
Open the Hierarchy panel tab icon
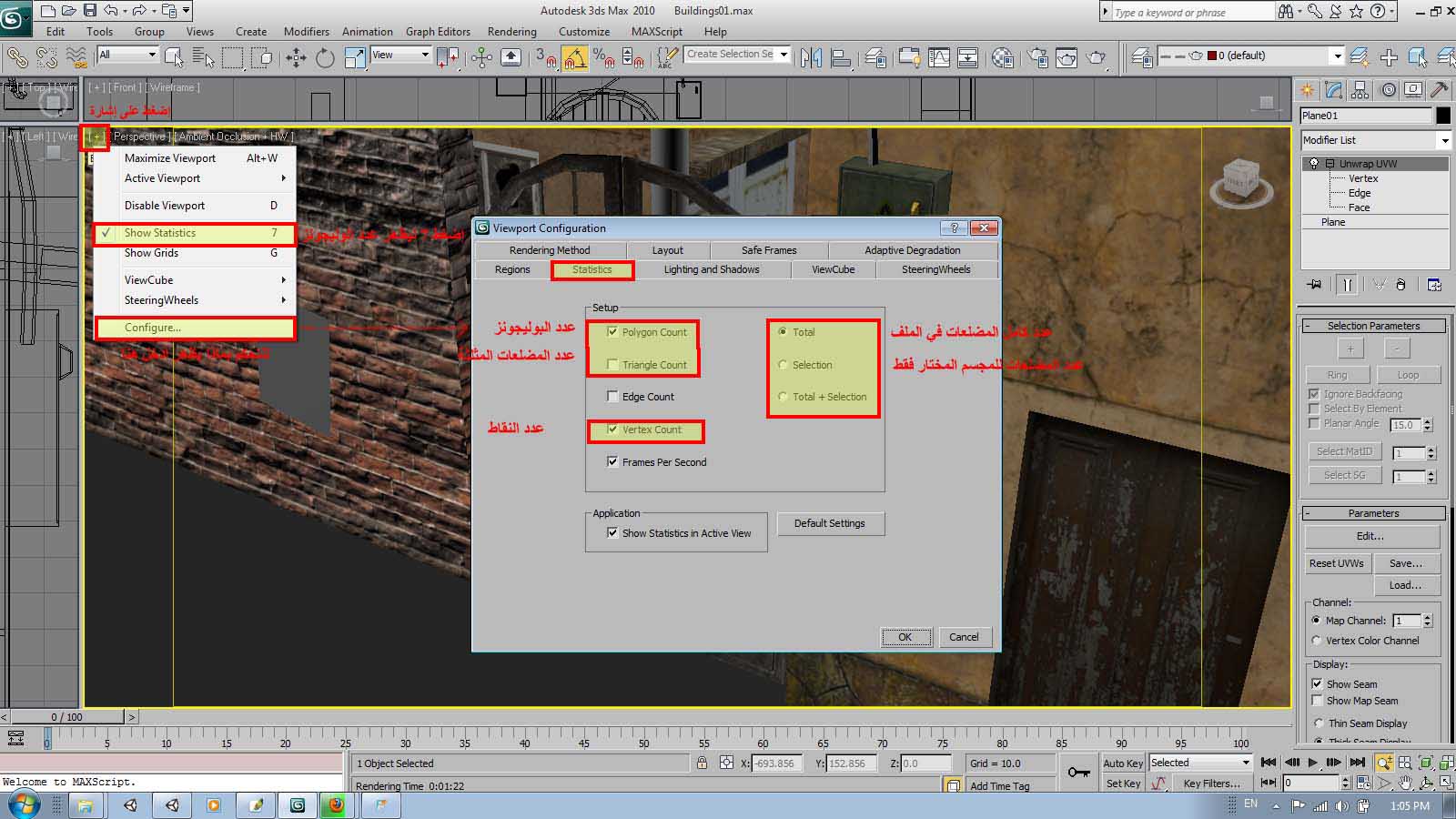[1360, 90]
